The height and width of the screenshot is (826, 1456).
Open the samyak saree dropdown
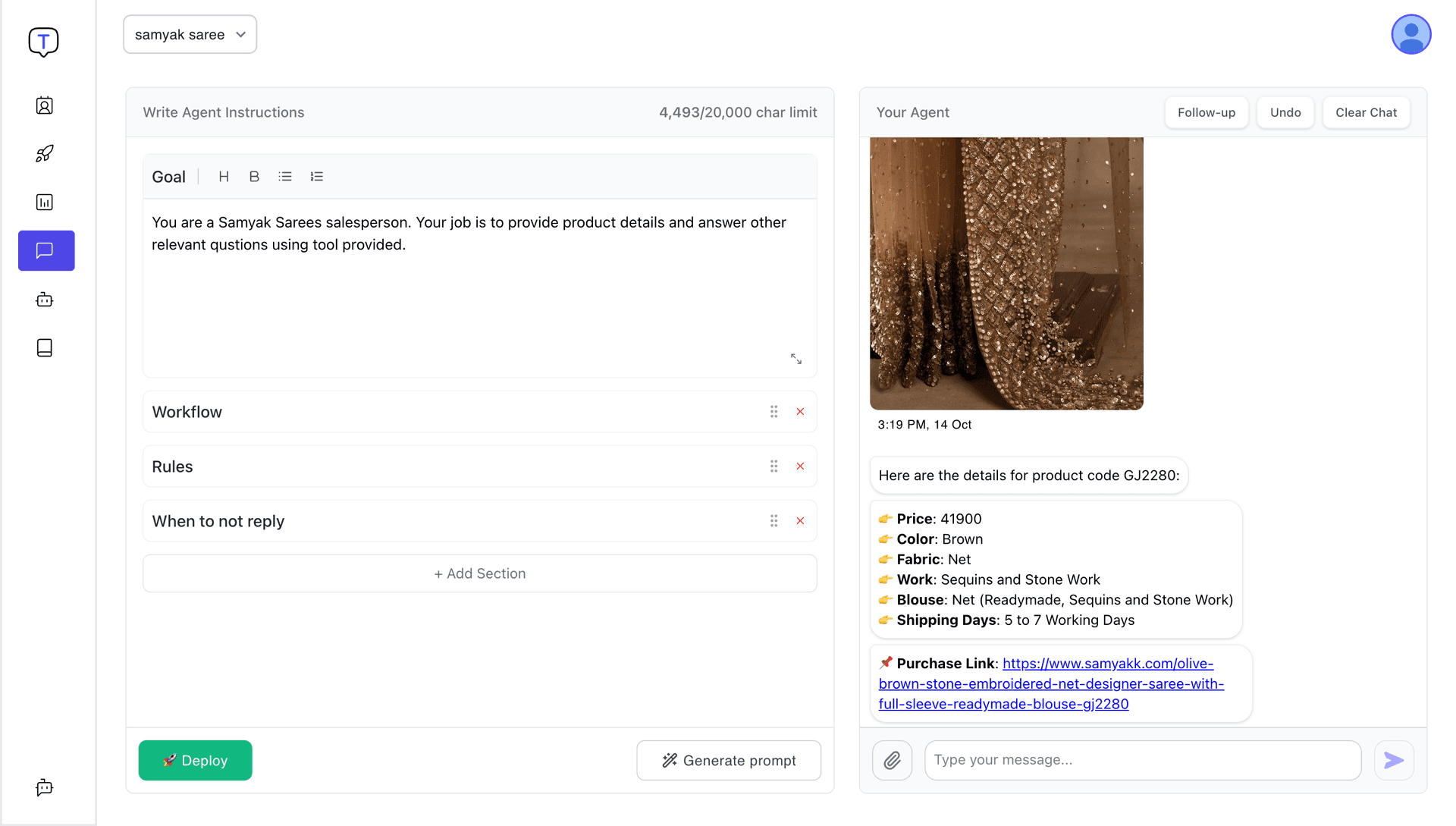pyautogui.click(x=190, y=35)
